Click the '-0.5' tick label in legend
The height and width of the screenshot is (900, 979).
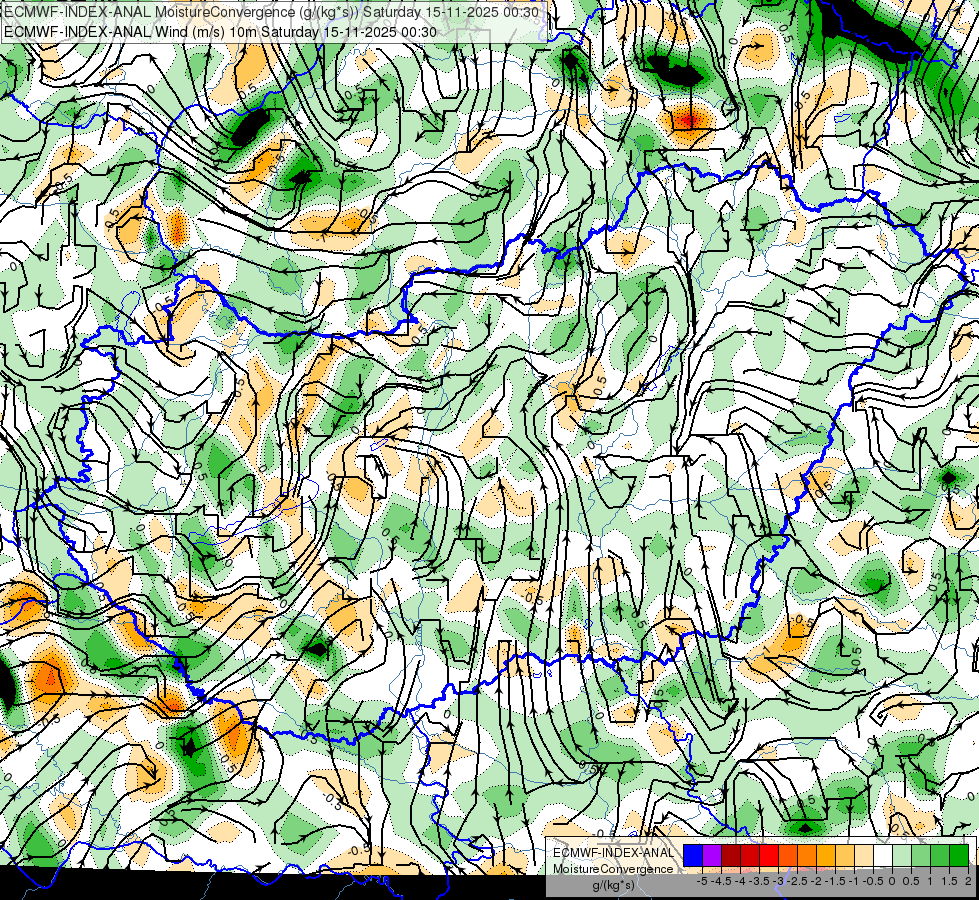[873, 881]
